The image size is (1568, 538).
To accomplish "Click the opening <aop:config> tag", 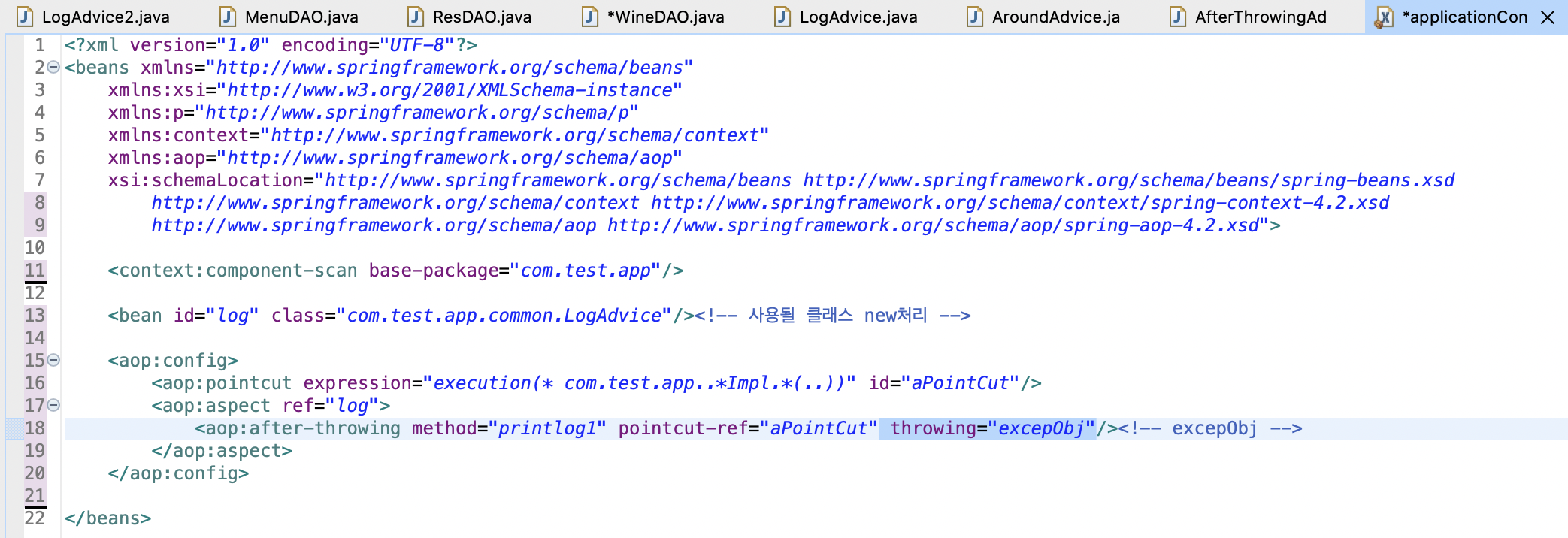I will [173, 361].
